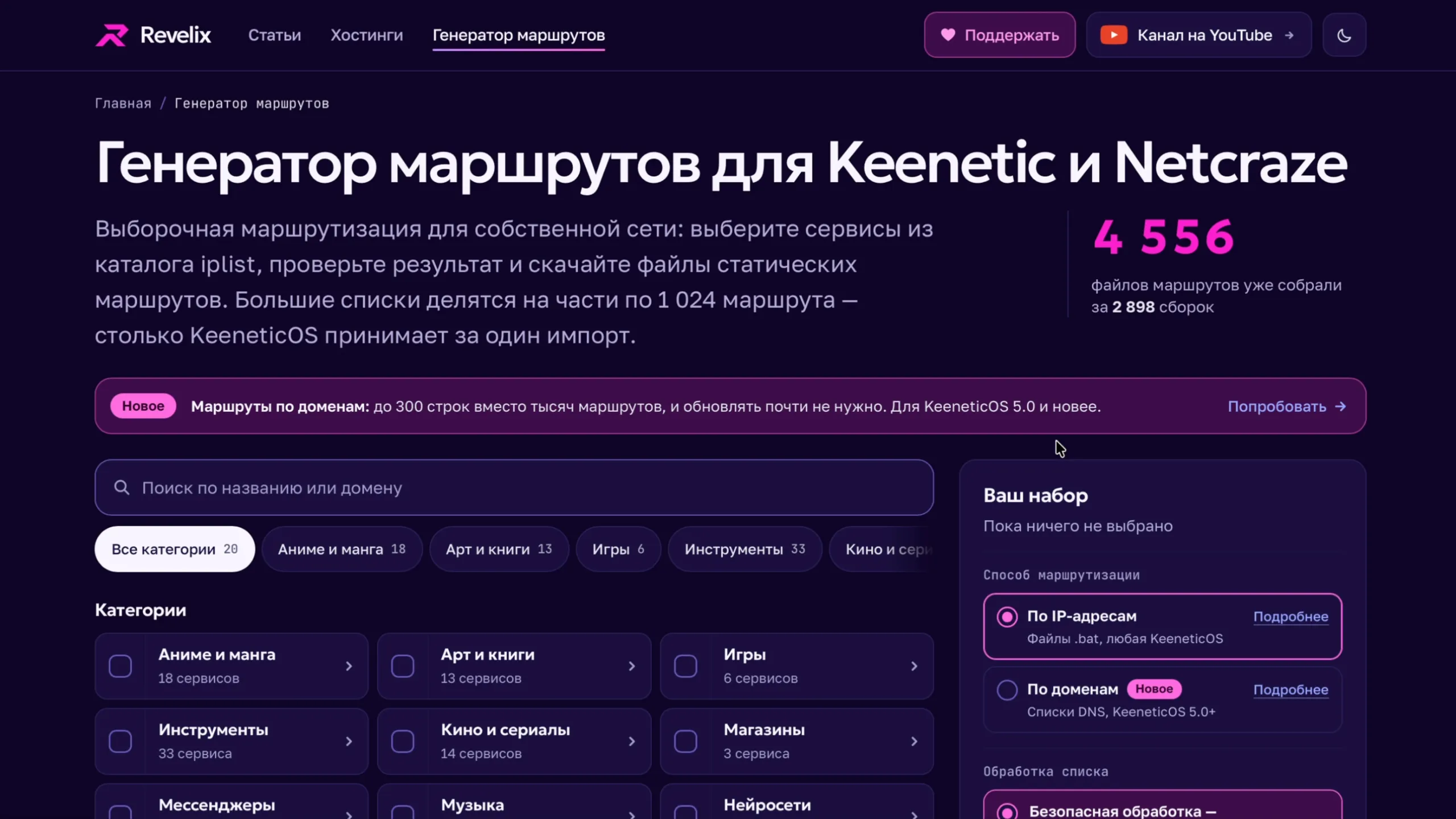
Task: Select Все категории filter chip
Action: (x=175, y=549)
